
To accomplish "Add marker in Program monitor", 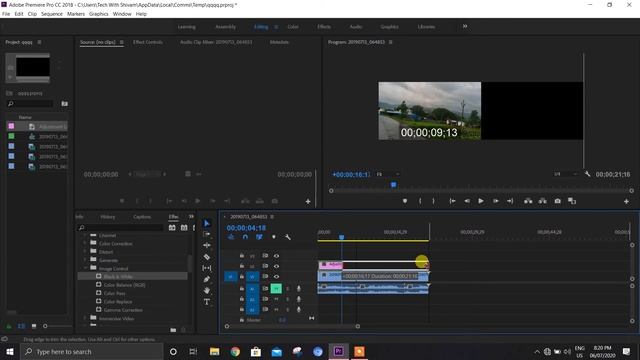I will (405, 201).
